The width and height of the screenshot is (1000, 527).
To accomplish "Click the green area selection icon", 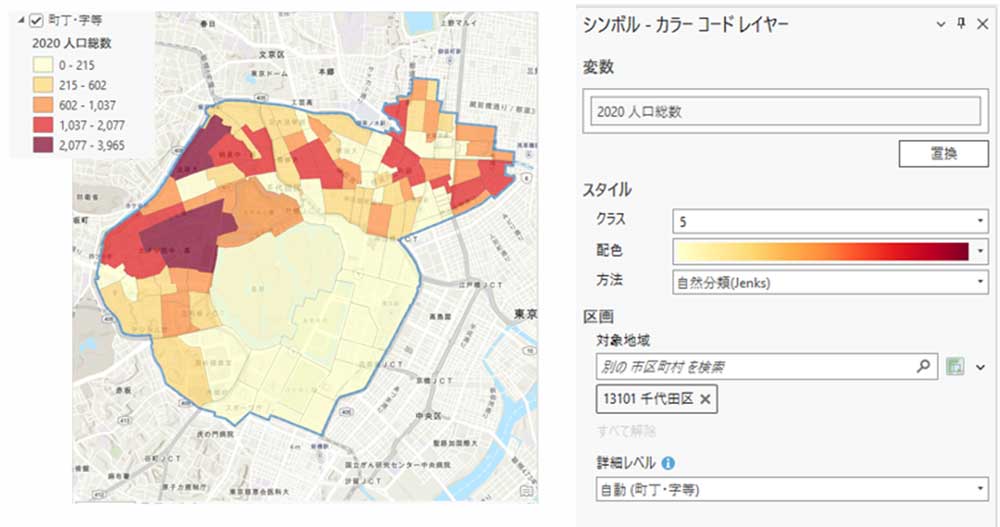I will pos(956,367).
